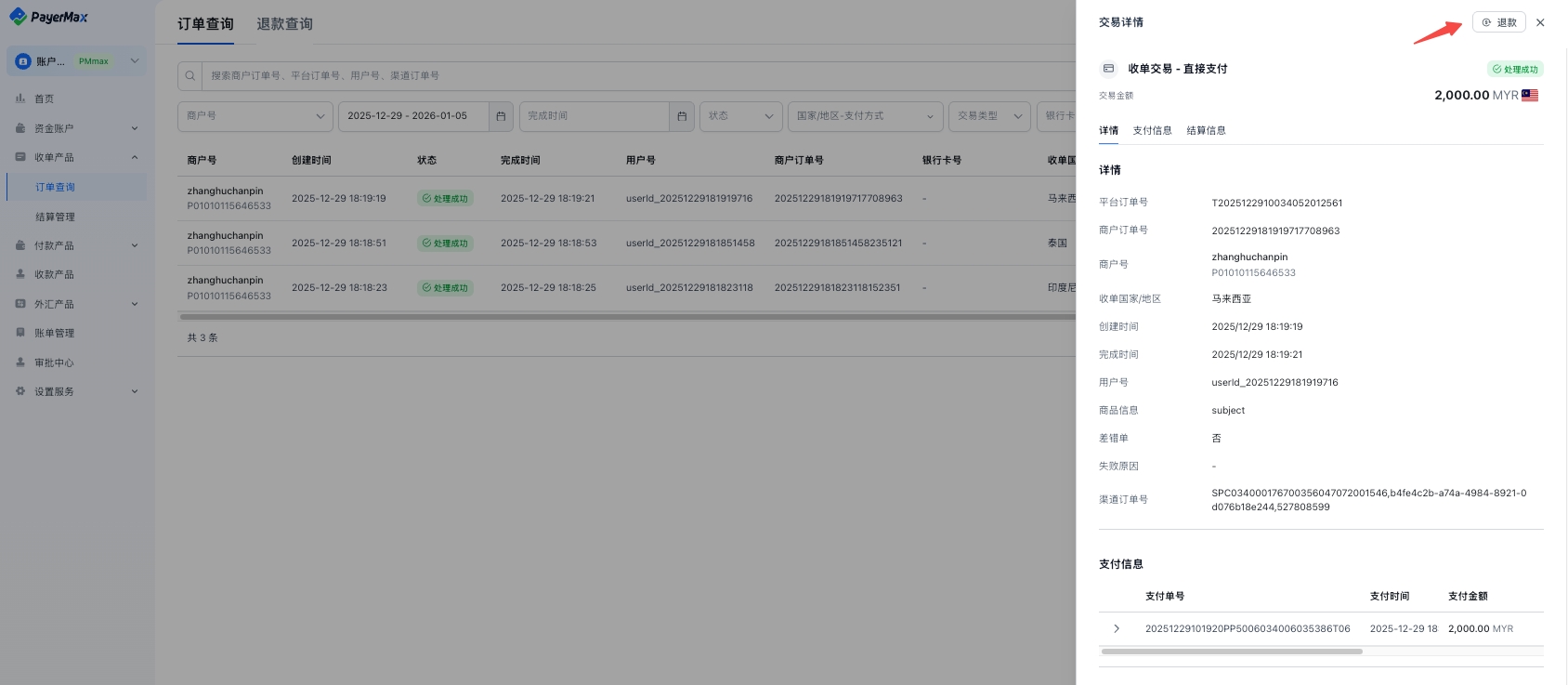Click the table horizontal scrollbar
Viewport: 1568px width, 685px height.
(627, 317)
